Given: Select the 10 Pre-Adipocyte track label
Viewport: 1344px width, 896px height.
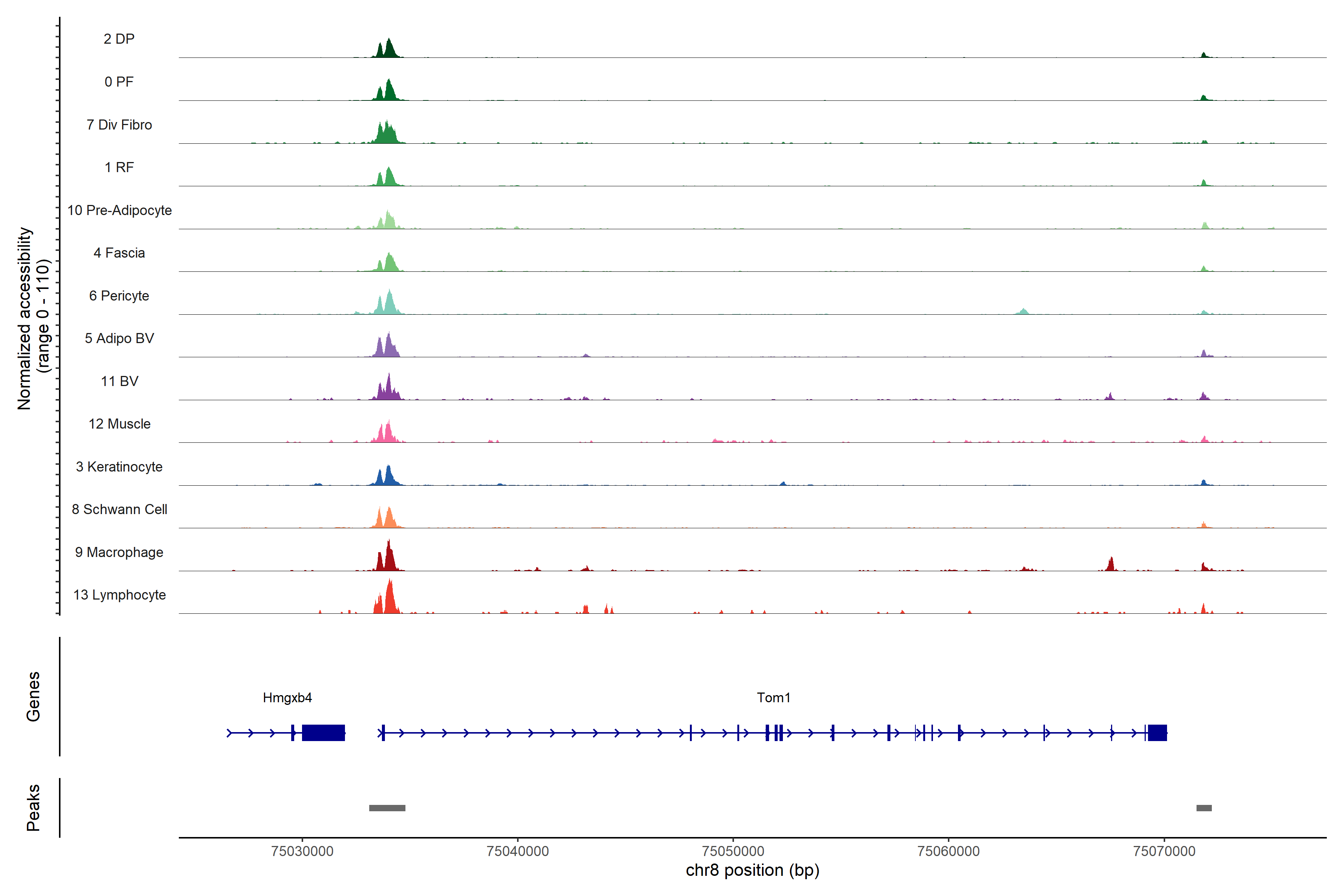Looking at the screenshot, I should (x=119, y=210).
